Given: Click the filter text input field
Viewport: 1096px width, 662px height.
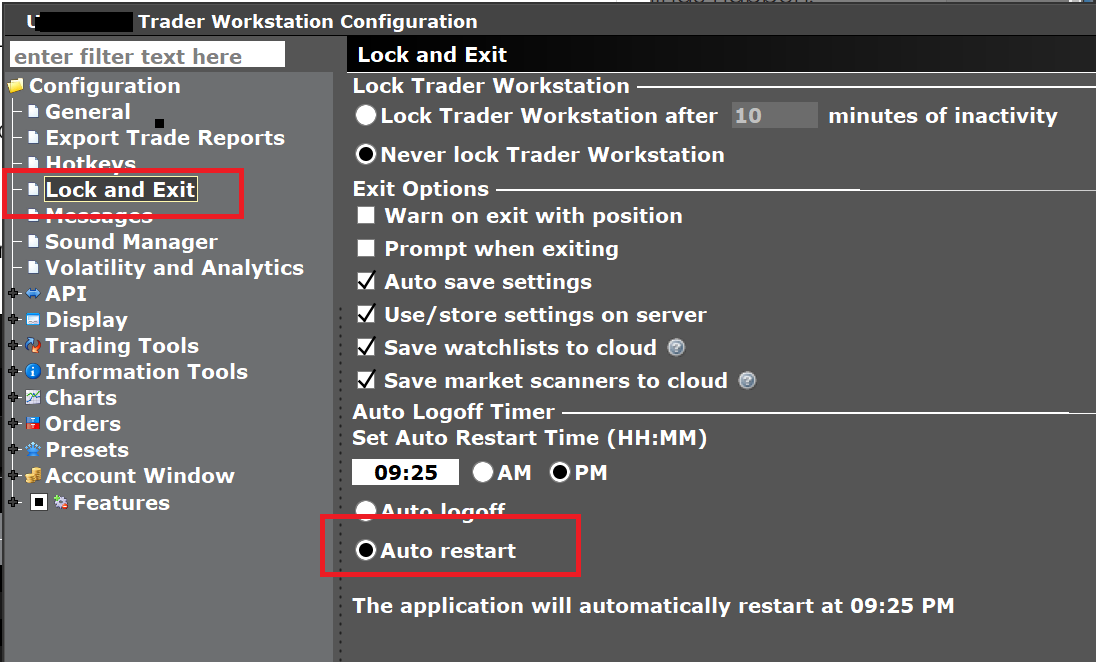Looking at the screenshot, I should 147,55.
